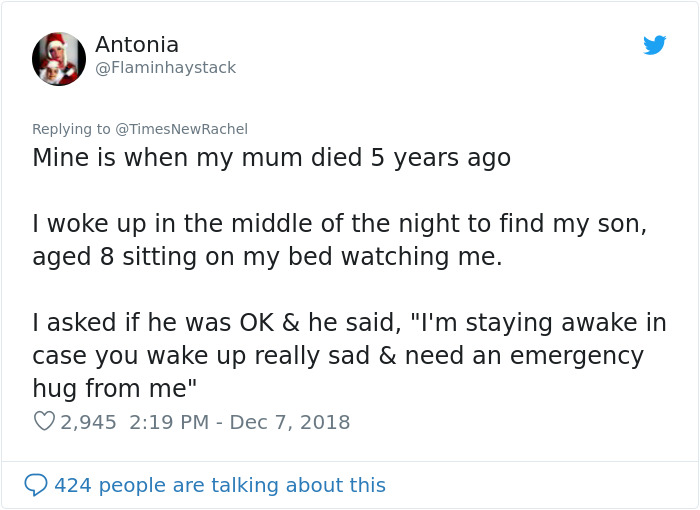Screen dimensions: 700x510
Task: Like the tweet with the heart icon
Action: (44, 422)
